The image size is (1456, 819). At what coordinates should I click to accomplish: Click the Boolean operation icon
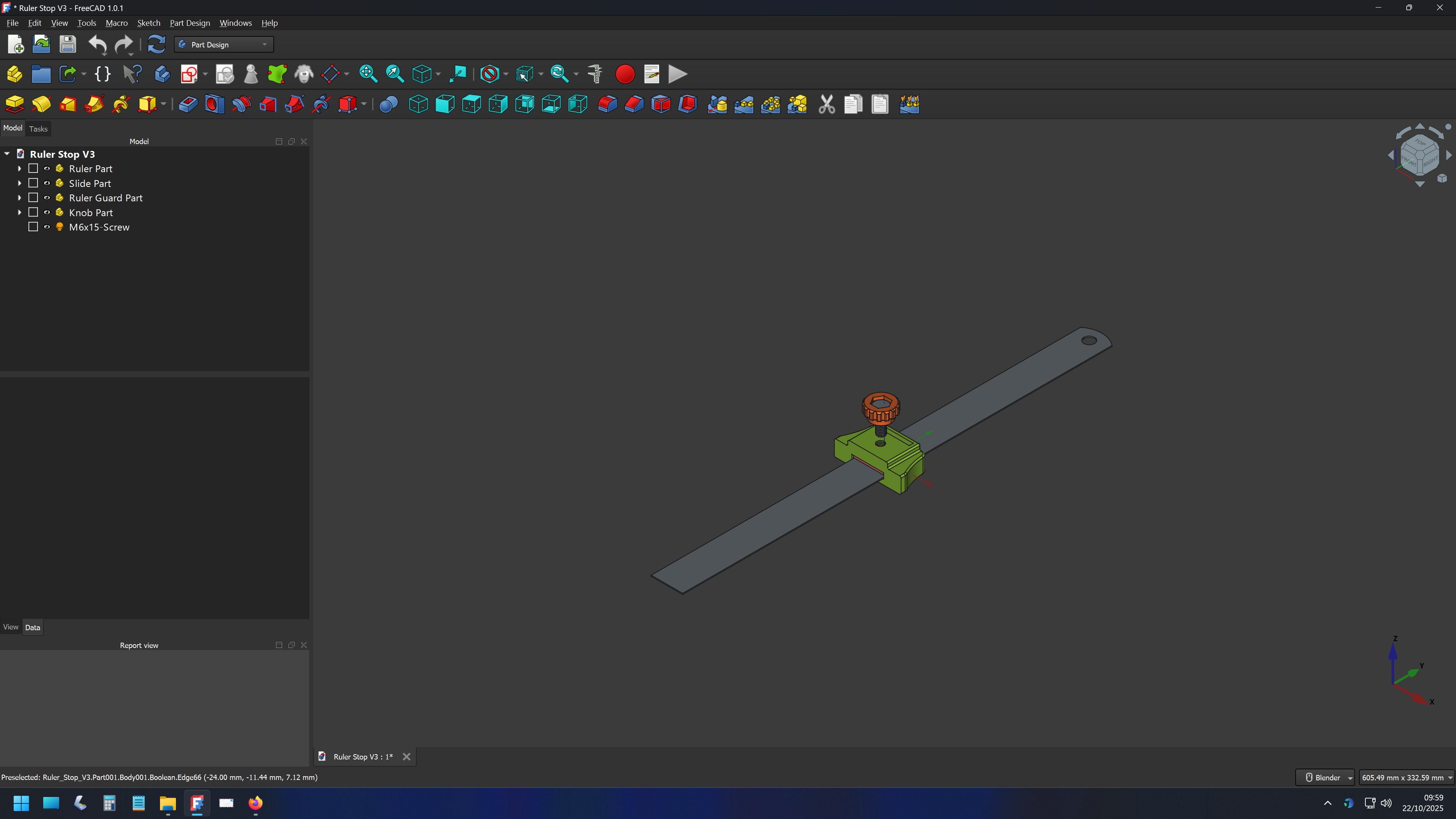tap(388, 104)
